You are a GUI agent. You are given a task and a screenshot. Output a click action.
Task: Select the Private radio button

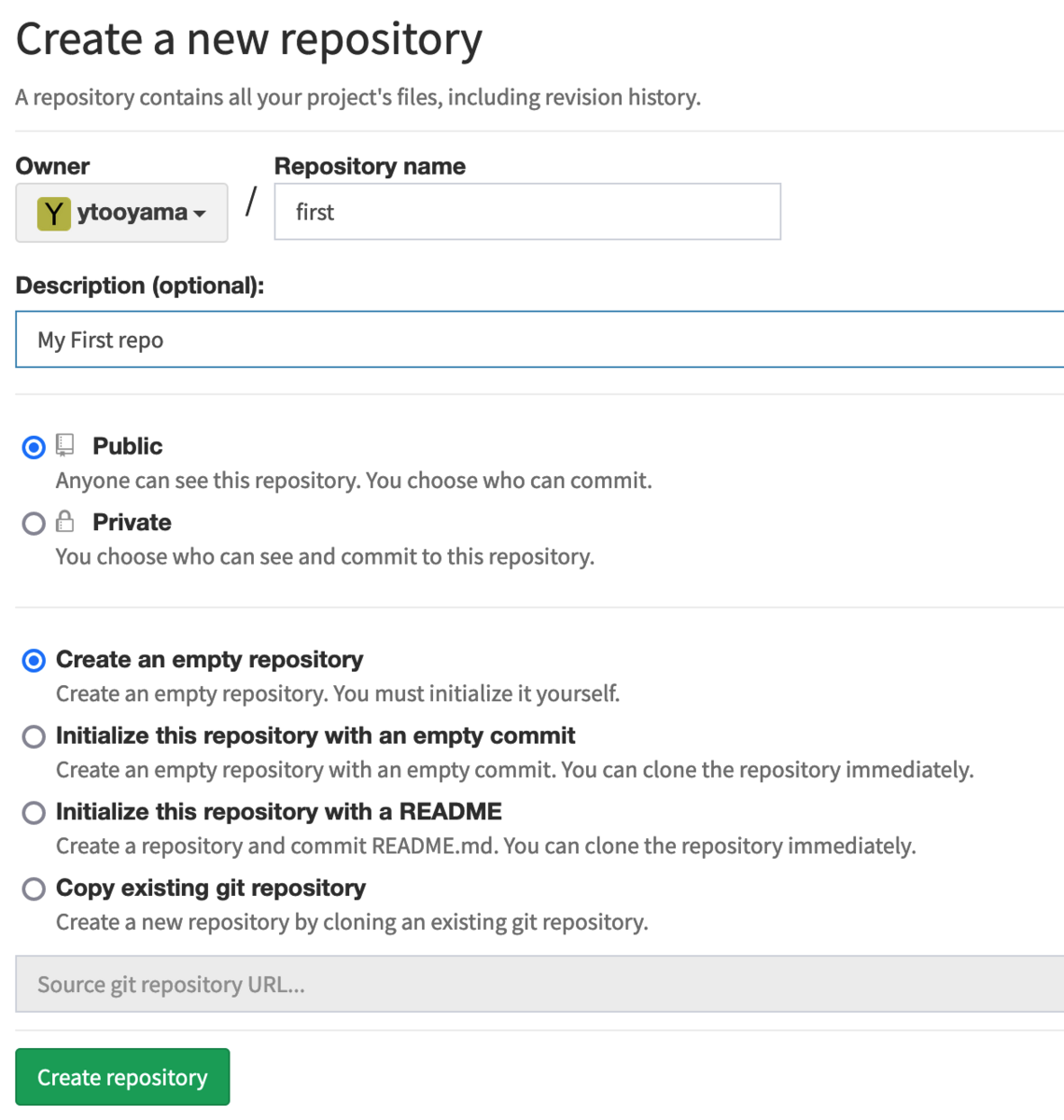click(34, 524)
